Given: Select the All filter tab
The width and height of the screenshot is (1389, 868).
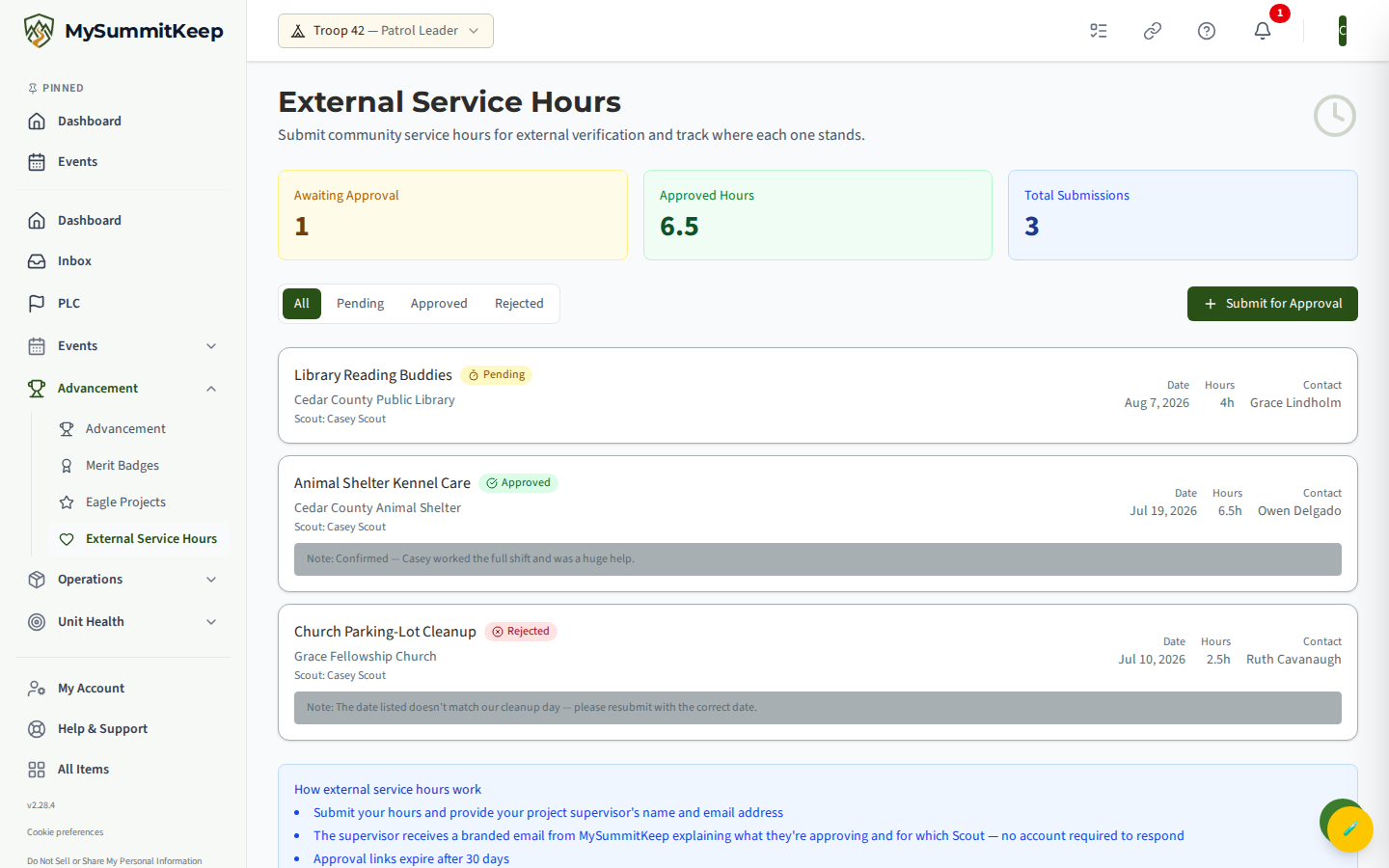Looking at the screenshot, I should pyautogui.click(x=302, y=303).
